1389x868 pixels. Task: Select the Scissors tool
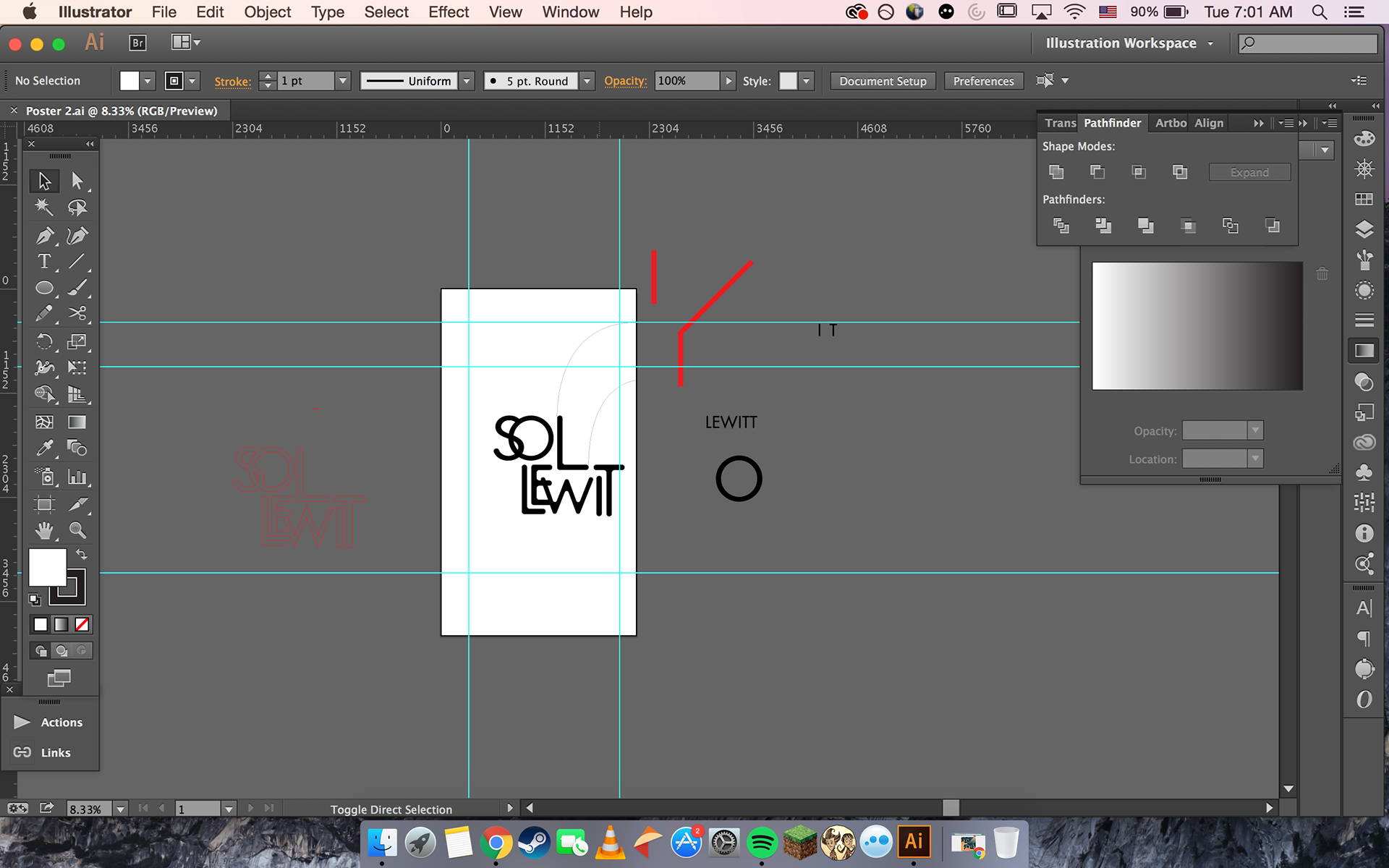click(x=77, y=314)
